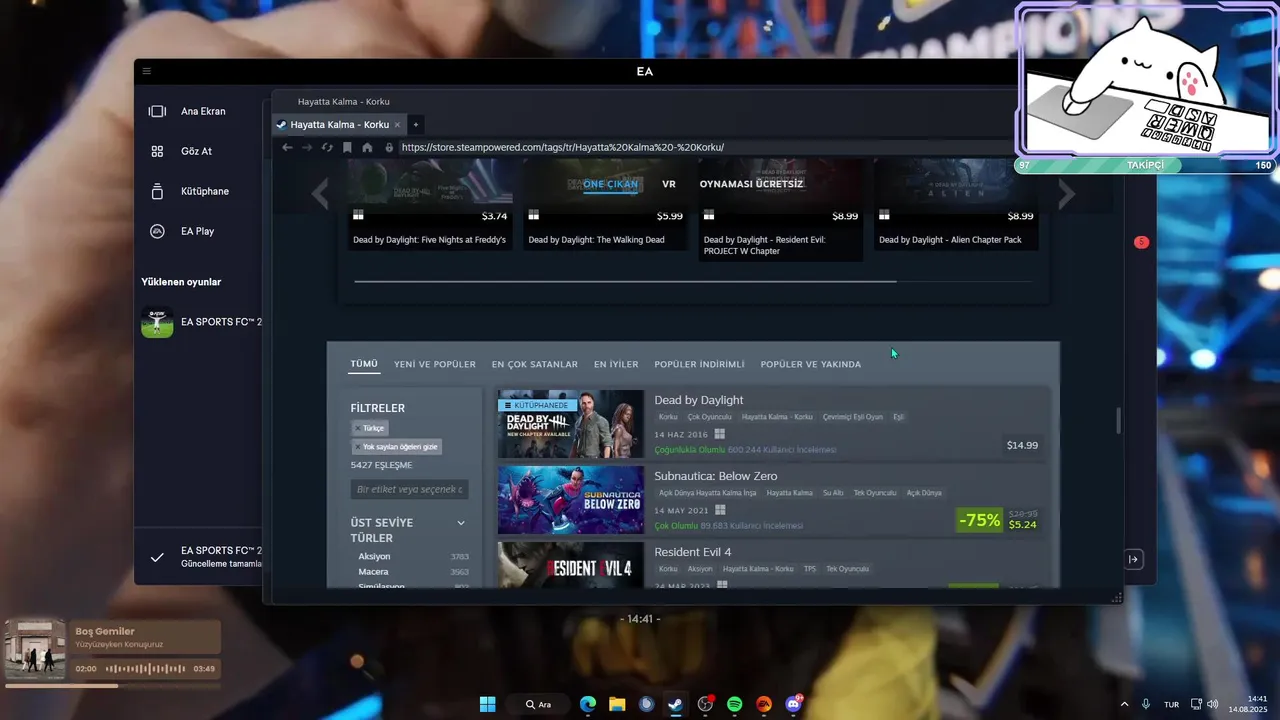Click the Boş Gemiler music widget progress bar

pos(112,686)
